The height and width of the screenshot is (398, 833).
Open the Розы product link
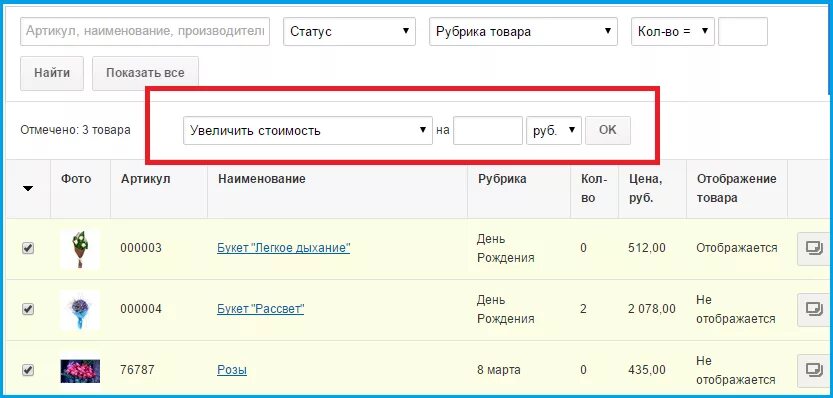pyautogui.click(x=232, y=370)
